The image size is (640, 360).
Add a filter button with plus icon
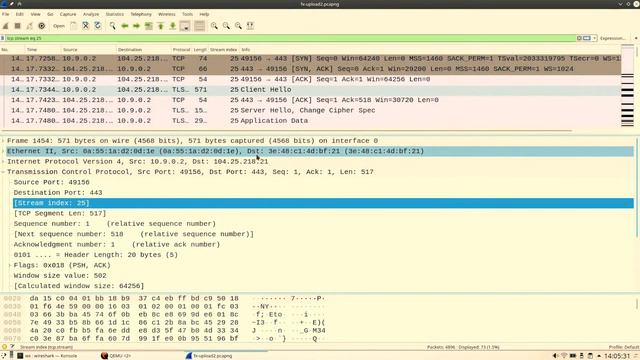[x=636, y=38]
